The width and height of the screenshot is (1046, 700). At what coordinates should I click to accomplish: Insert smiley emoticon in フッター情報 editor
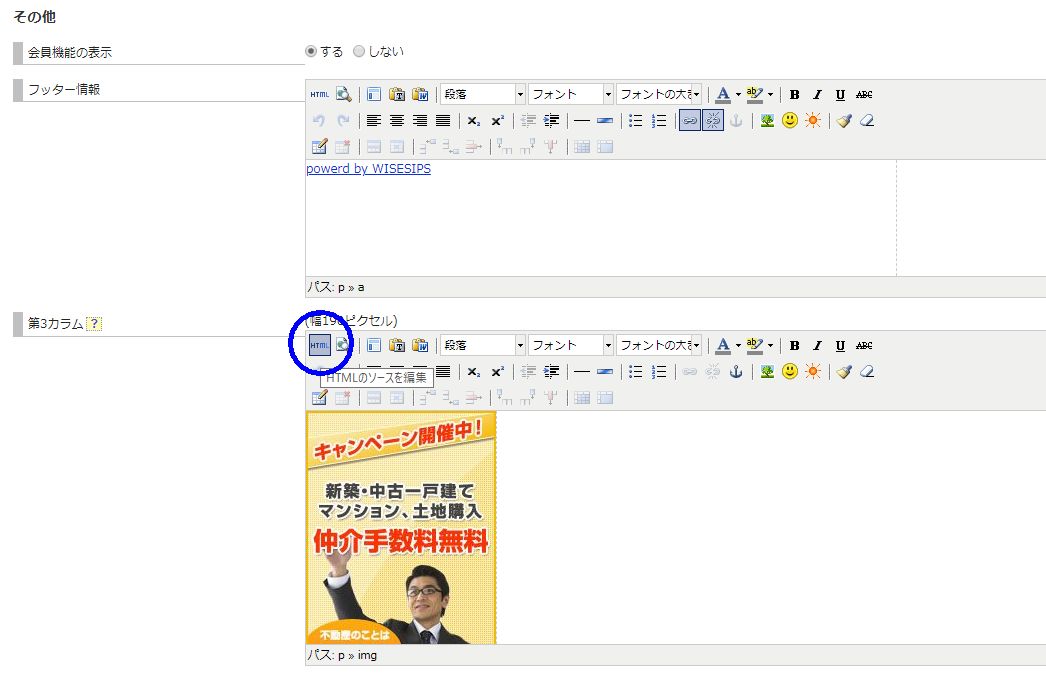pos(790,121)
